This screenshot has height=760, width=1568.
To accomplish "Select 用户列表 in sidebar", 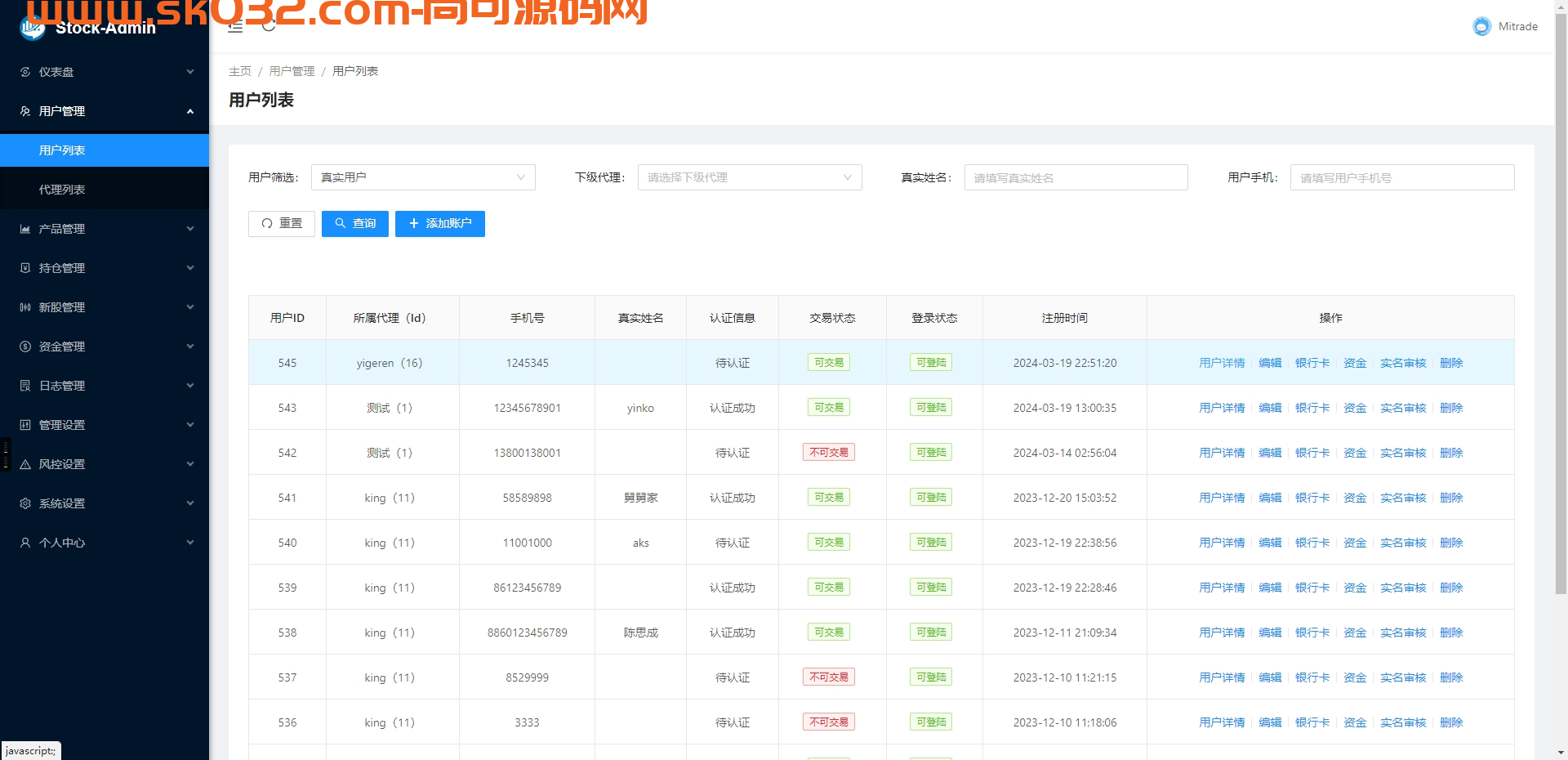I will [x=105, y=150].
